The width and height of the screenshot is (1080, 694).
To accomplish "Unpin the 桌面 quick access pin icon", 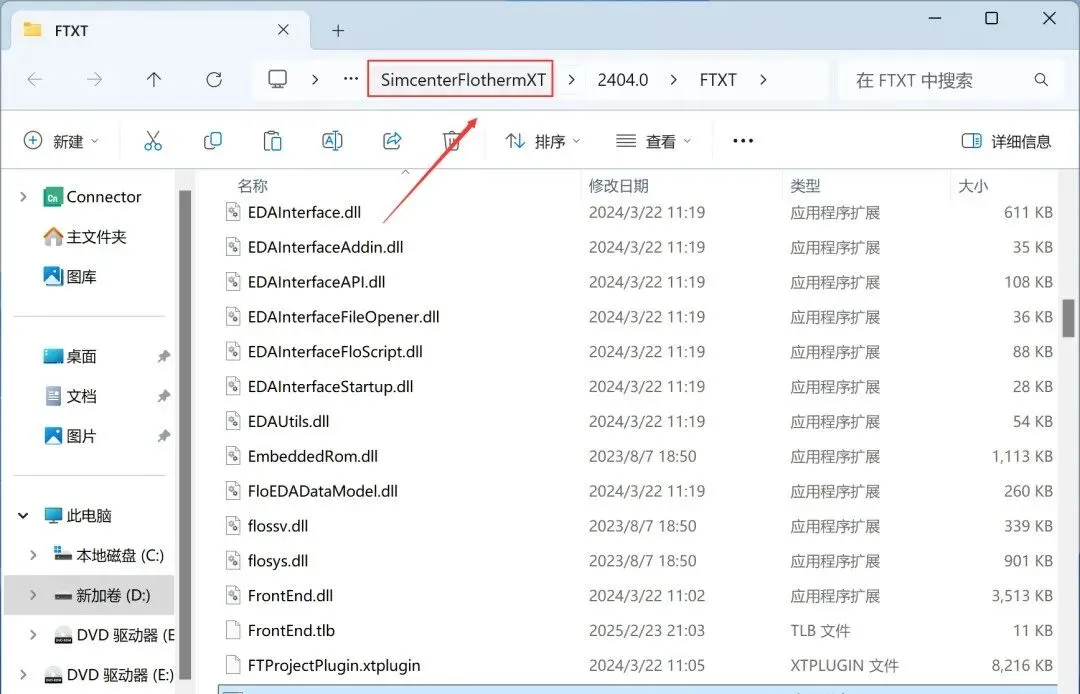I will coord(163,357).
